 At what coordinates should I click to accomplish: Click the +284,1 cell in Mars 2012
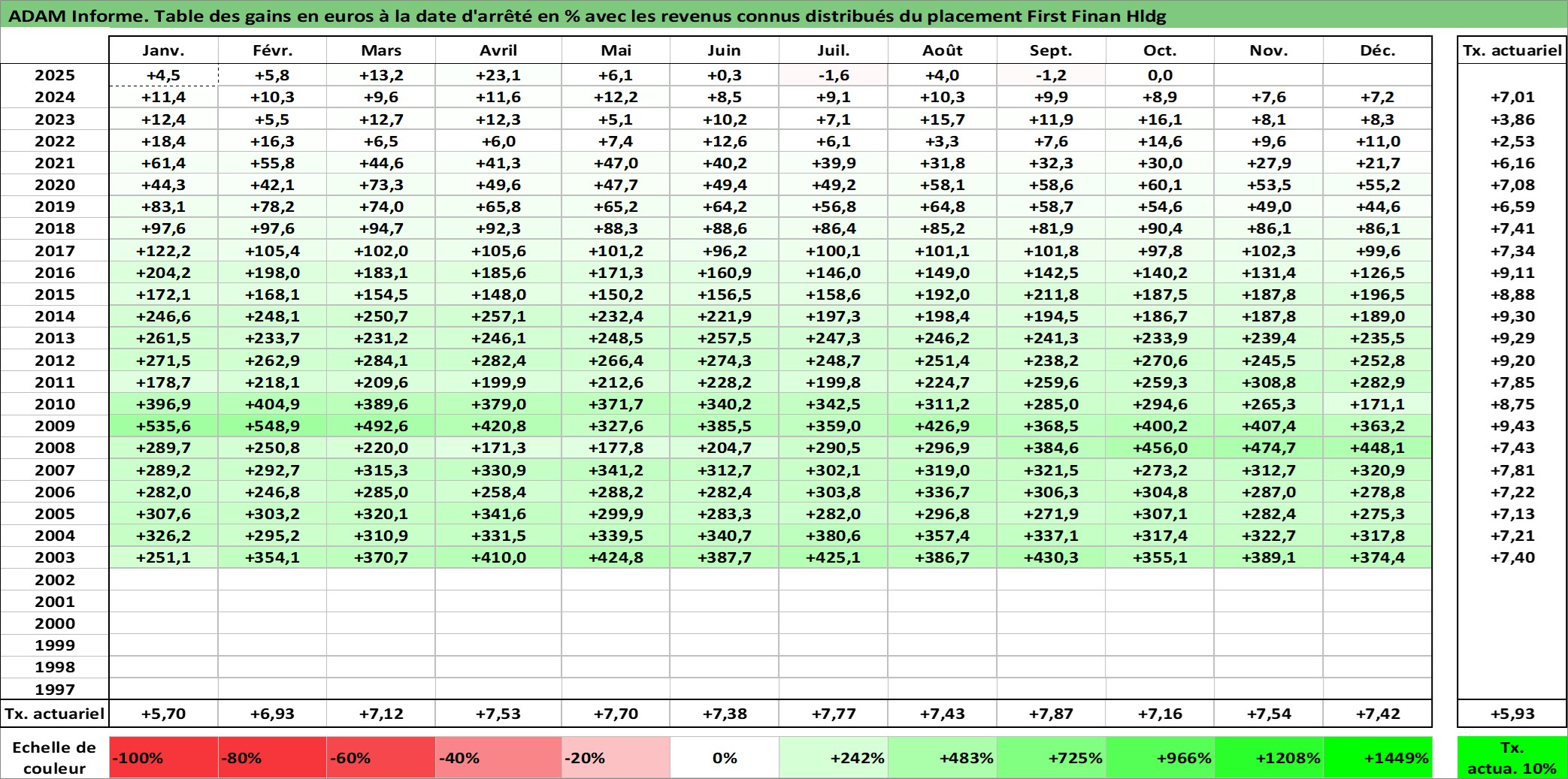coord(381,361)
